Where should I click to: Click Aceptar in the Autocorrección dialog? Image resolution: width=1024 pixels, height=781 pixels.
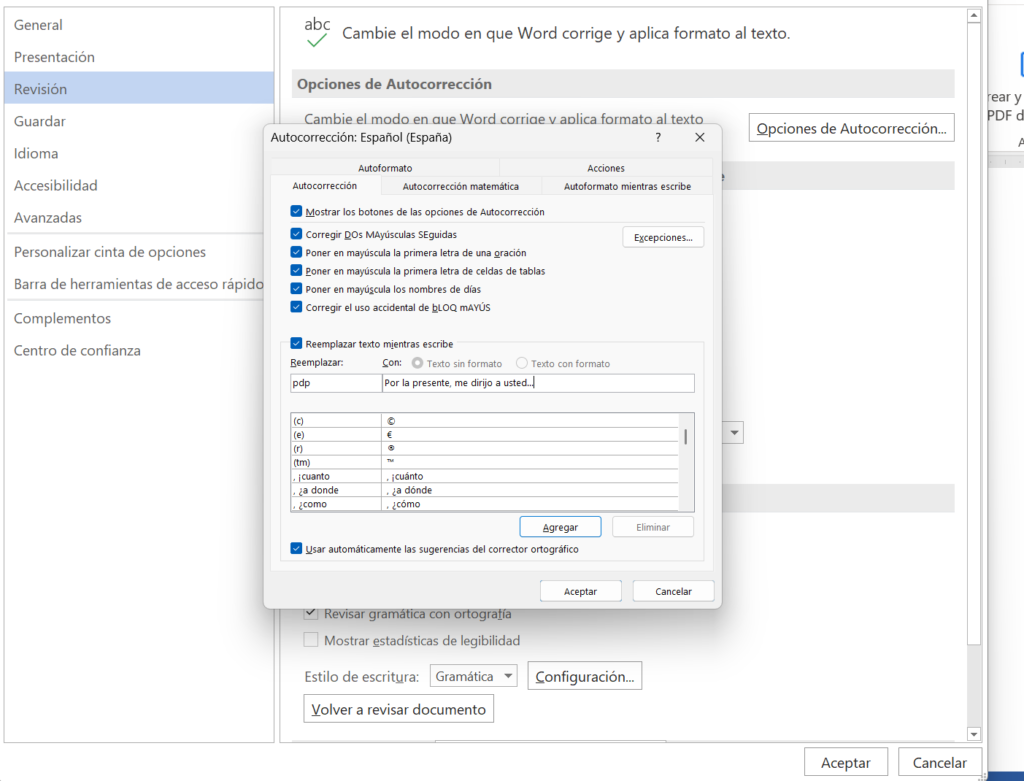pos(580,591)
